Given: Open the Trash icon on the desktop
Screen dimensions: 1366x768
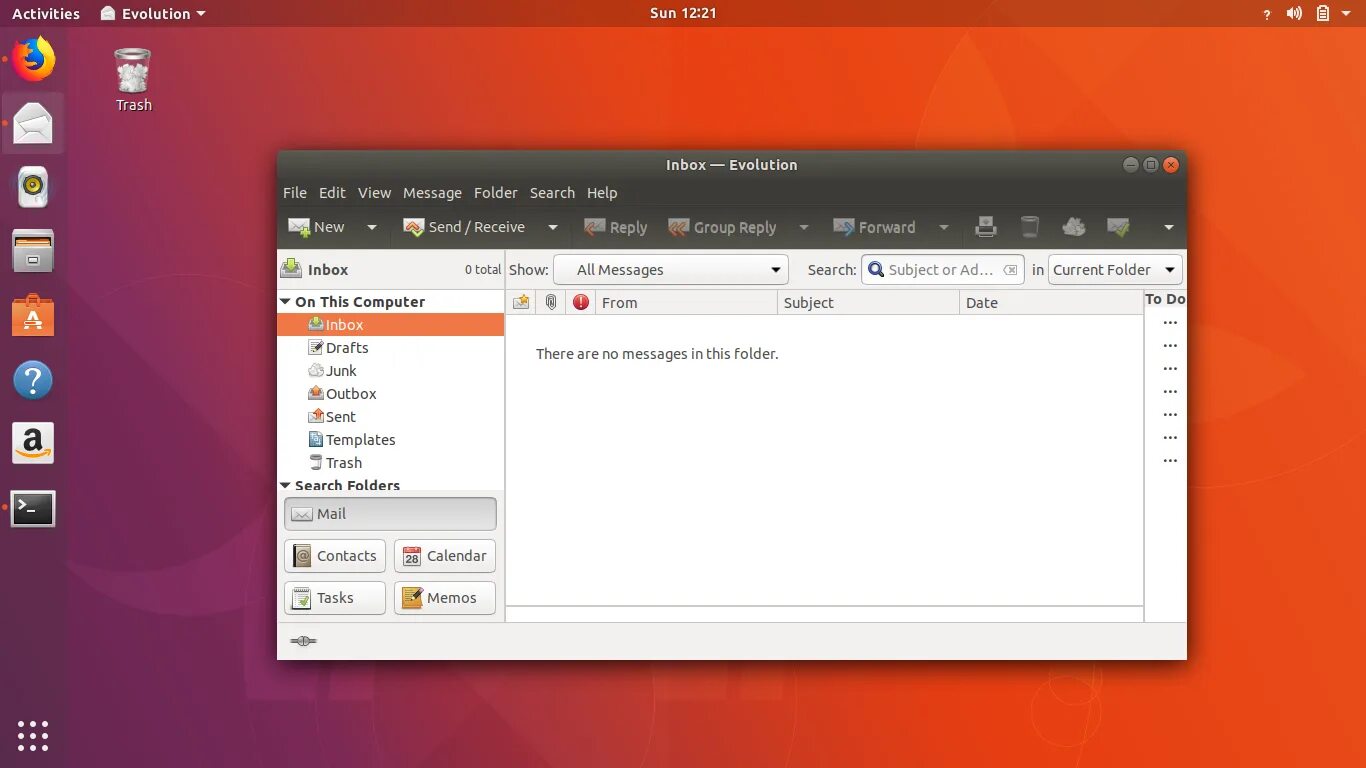Looking at the screenshot, I should [x=133, y=80].
